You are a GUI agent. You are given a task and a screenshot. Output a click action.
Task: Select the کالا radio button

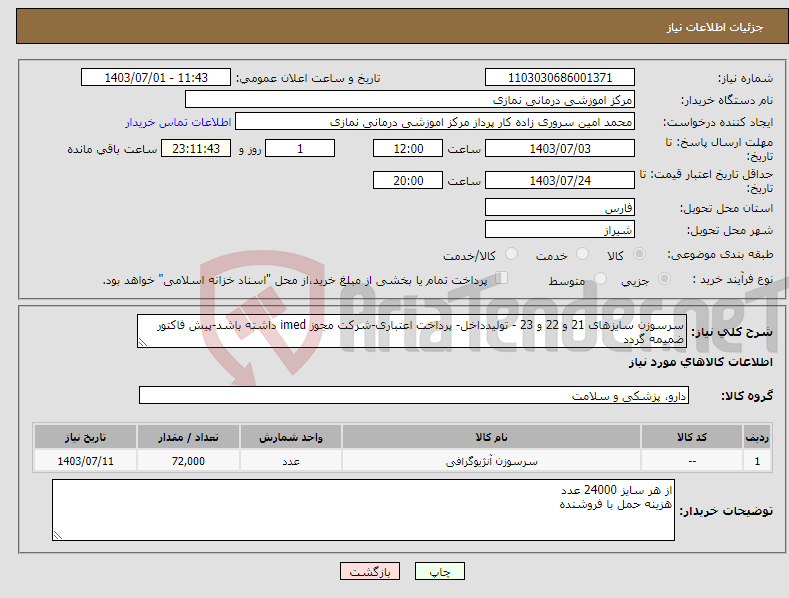click(x=640, y=254)
